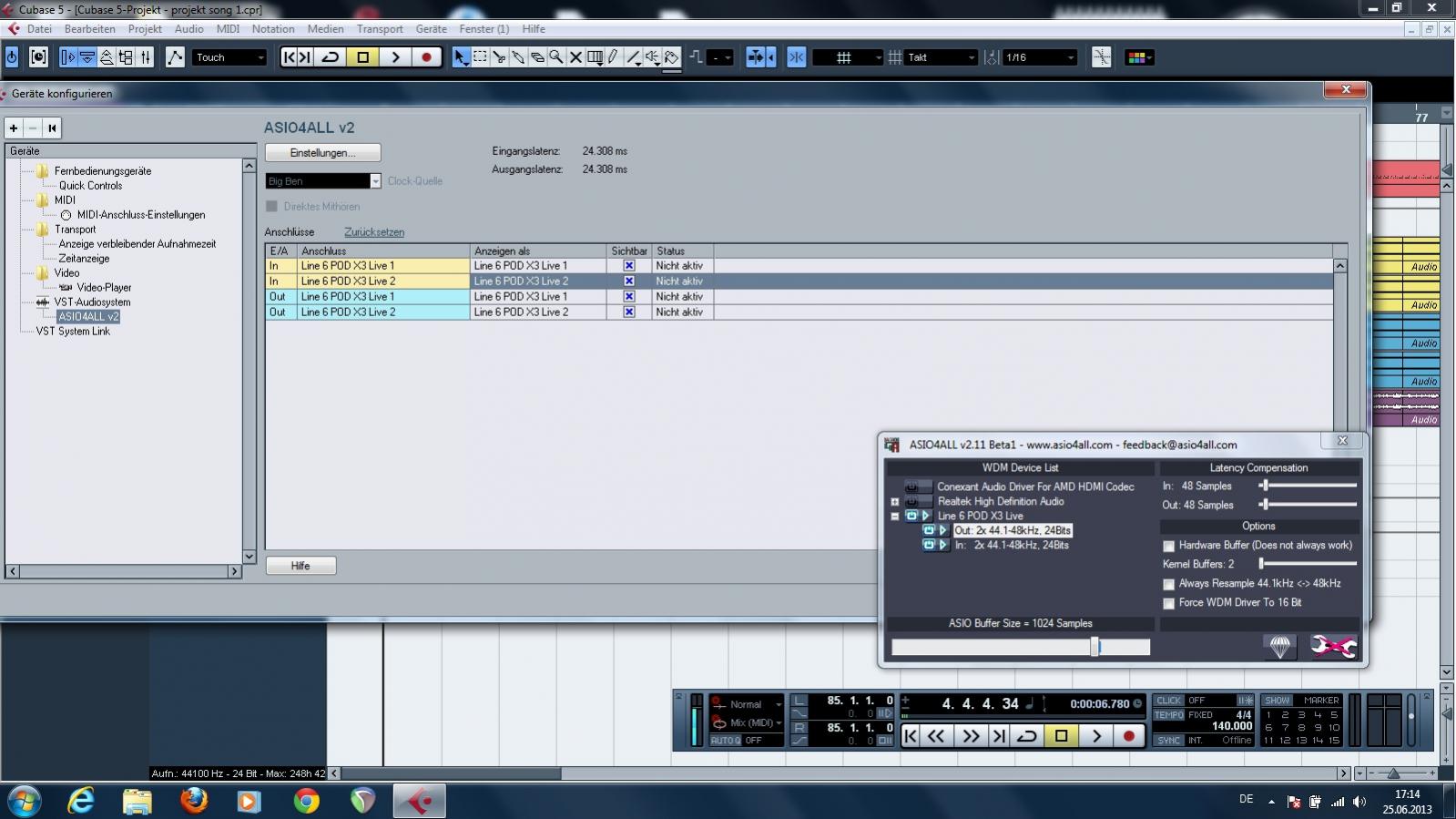
Task: Select the Zoom magnifier tool
Action: (556, 57)
